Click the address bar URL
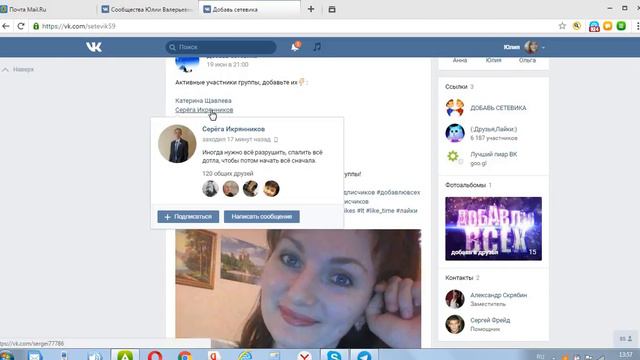The width and height of the screenshot is (640, 360). 78,26
